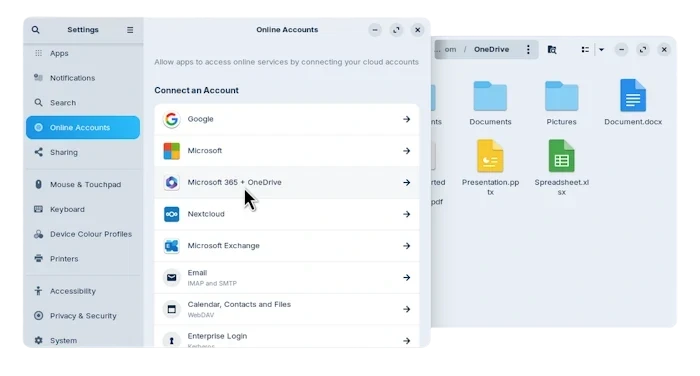700x376 pixels.
Task: Select Document.docx file icon
Action: 633,95
